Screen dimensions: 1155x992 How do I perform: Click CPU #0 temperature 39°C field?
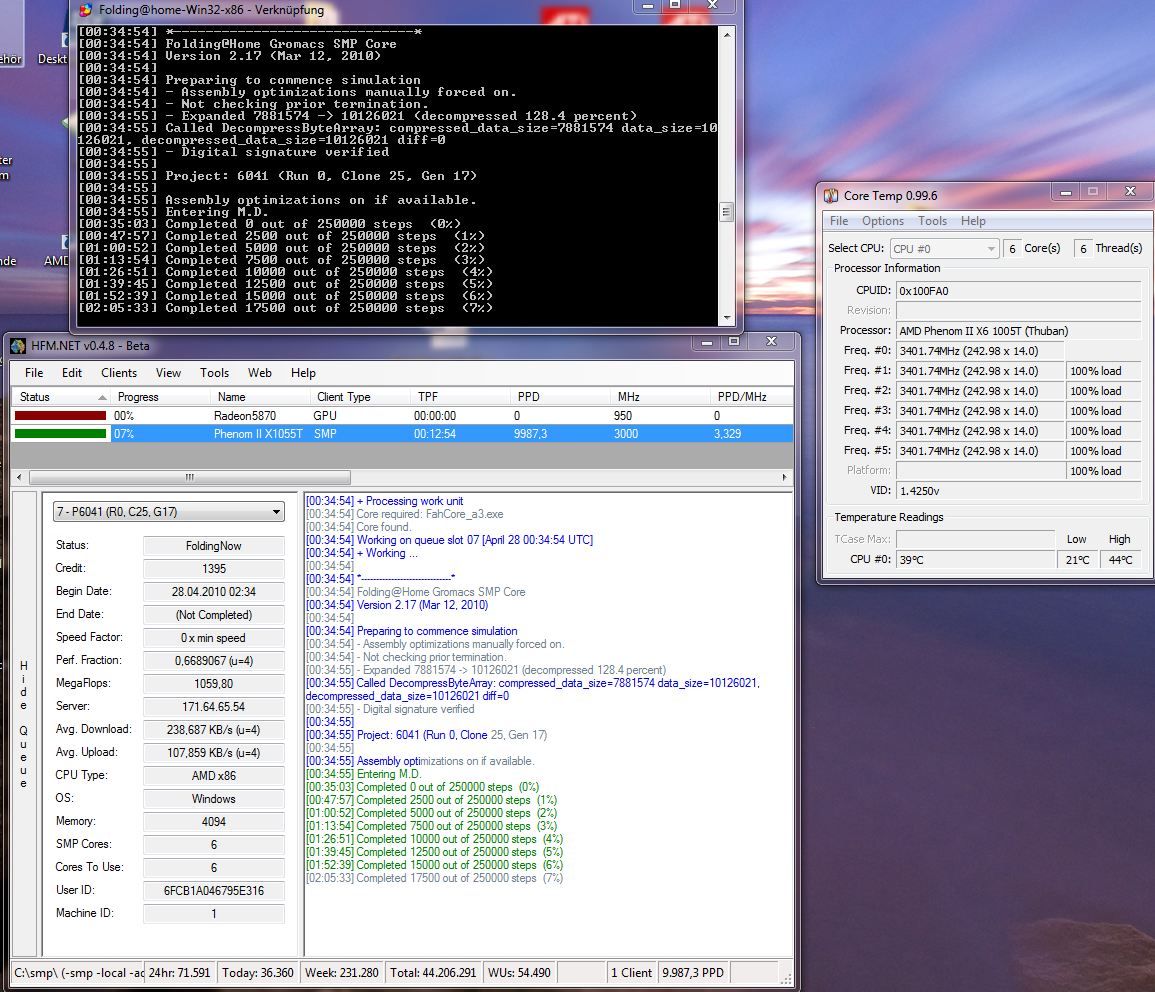pyautogui.click(x=975, y=560)
